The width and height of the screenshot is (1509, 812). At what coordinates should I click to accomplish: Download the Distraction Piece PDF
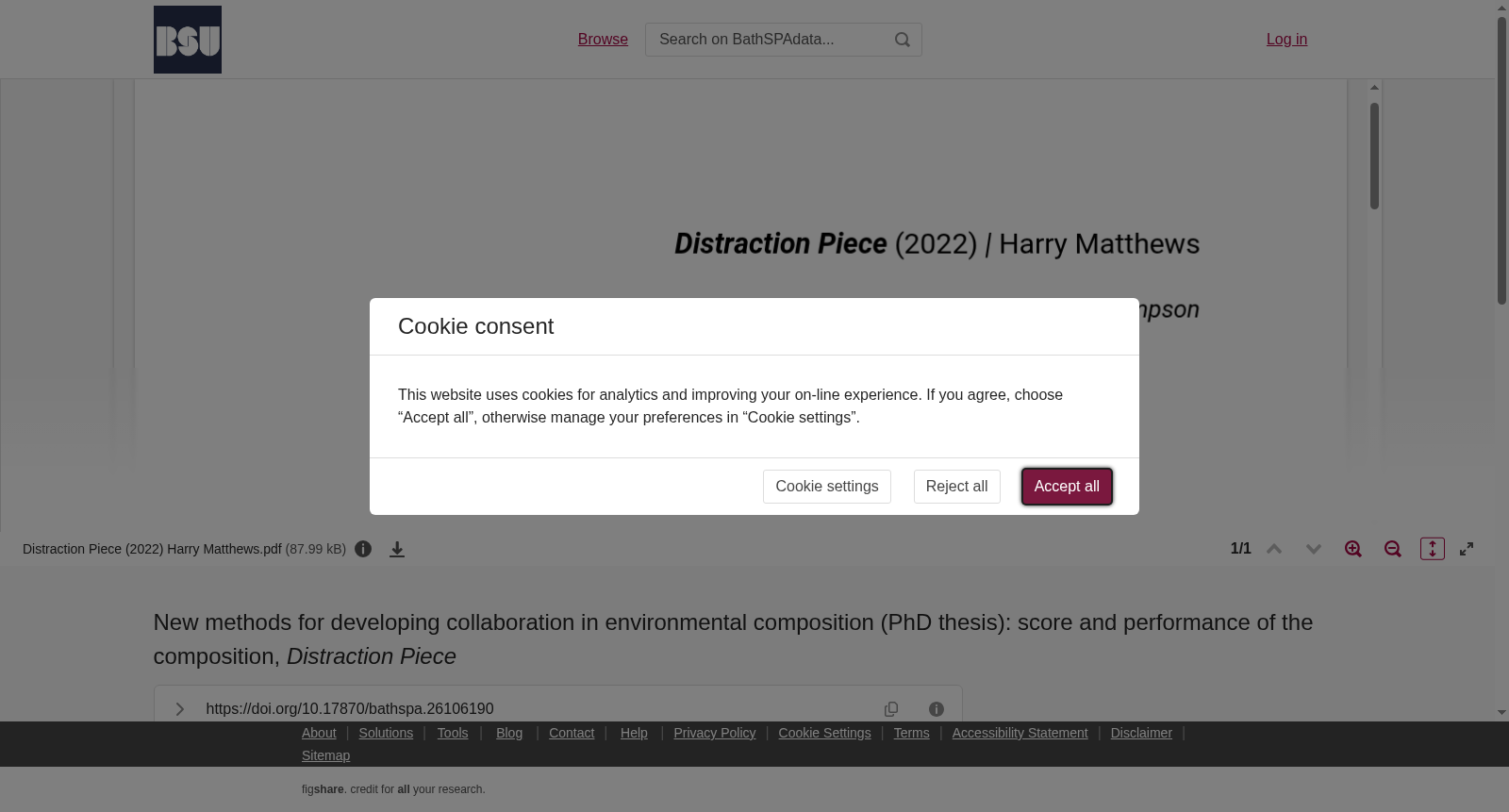pyautogui.click(x=397, y=549)
